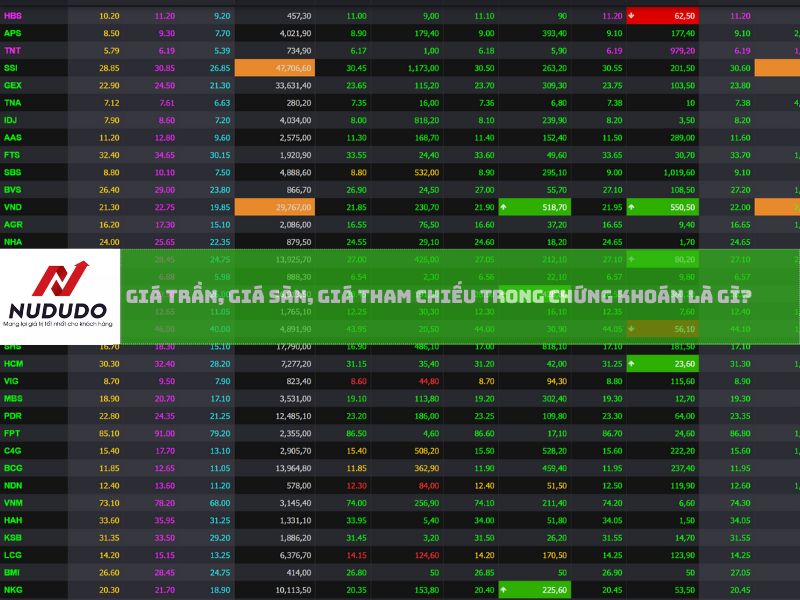800x600 pixels.
Task: Select the GEX ticker symbol
Action: tap(13, 85)
